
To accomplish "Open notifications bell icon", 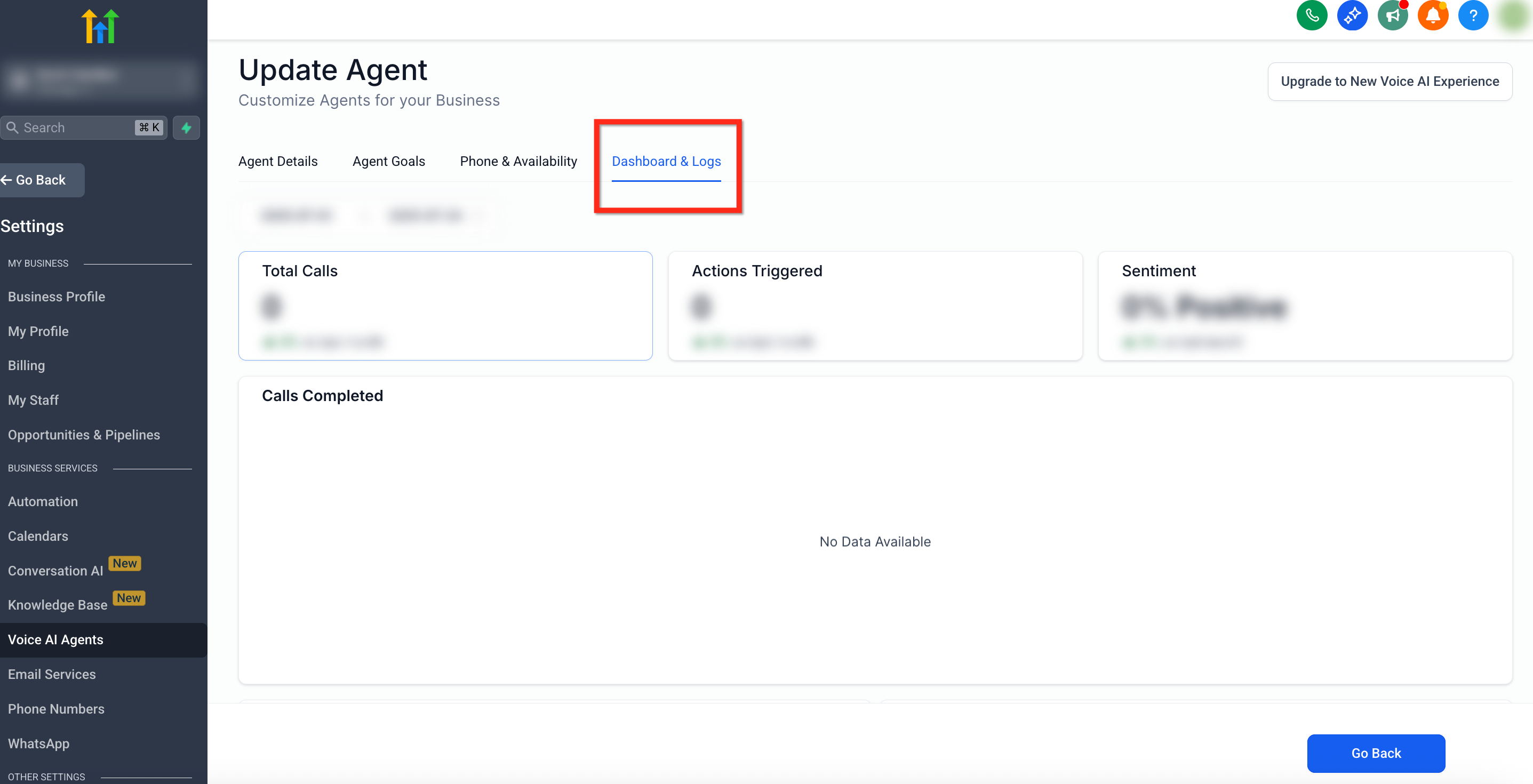I will [x=1433, y=15].
